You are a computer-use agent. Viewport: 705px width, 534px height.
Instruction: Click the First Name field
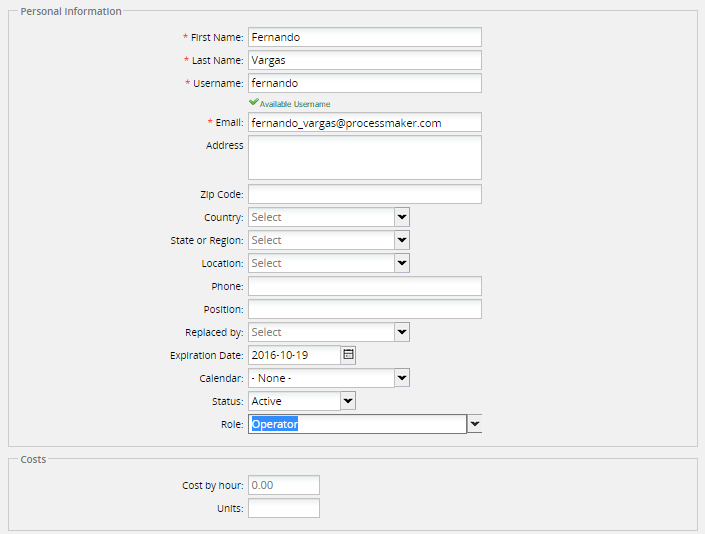(364, 37)
